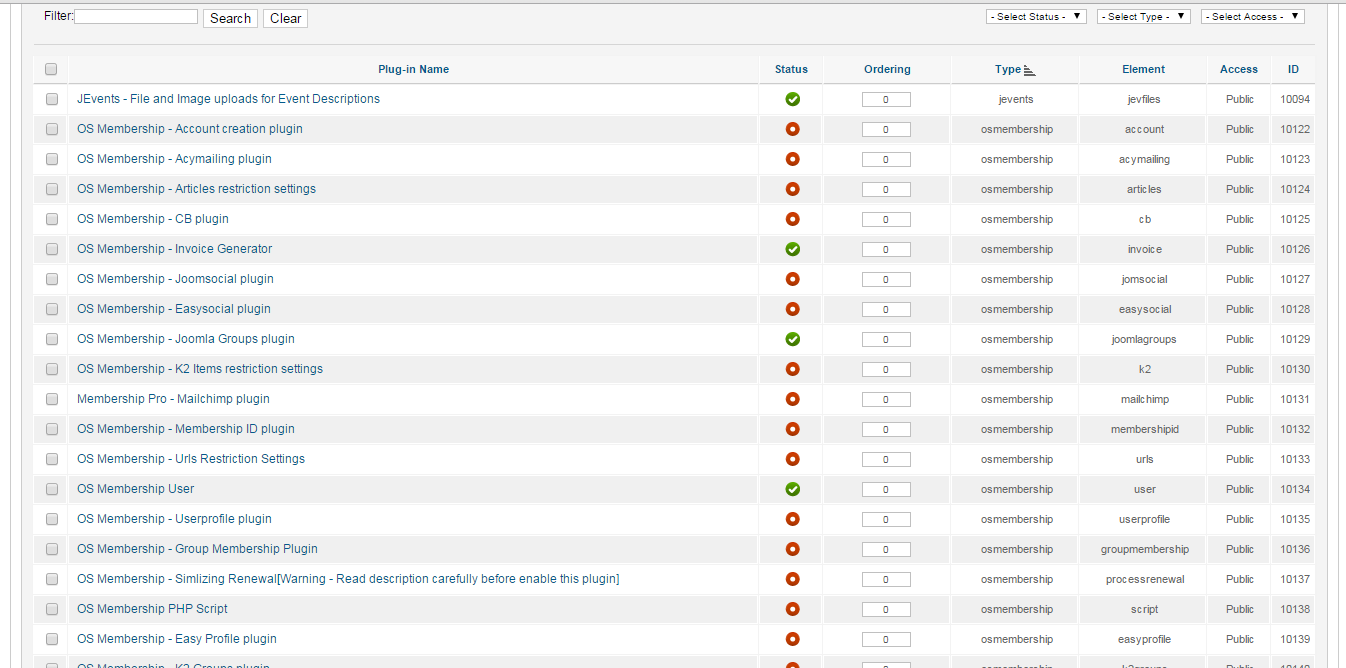Click the 'processrenewal' element cell
This screenshot has height=668, width=1346.
coord(1145,579)
